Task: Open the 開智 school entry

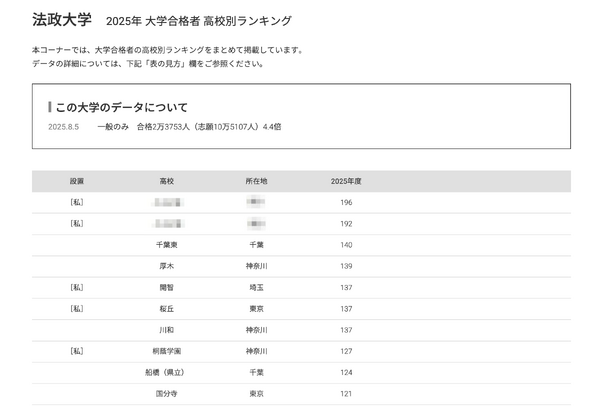Action: 167,287
